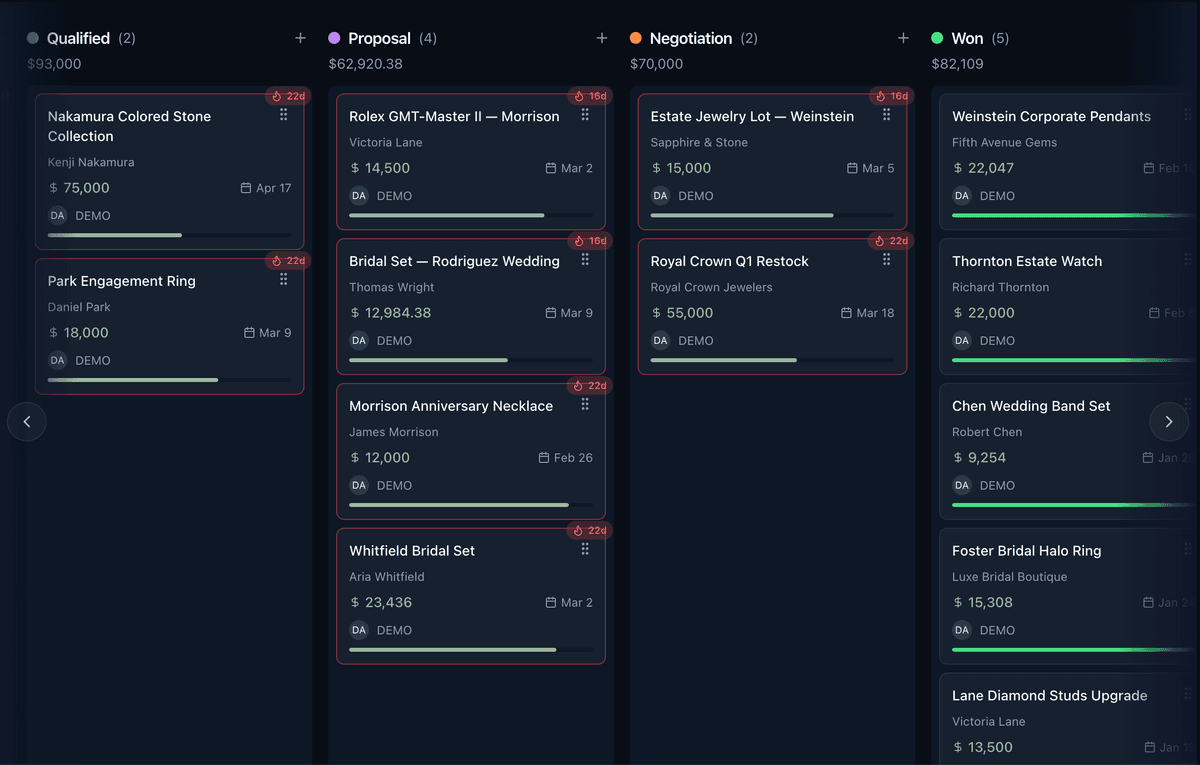Click the progress bar on Park Engagement Ring

click(170, 380)
